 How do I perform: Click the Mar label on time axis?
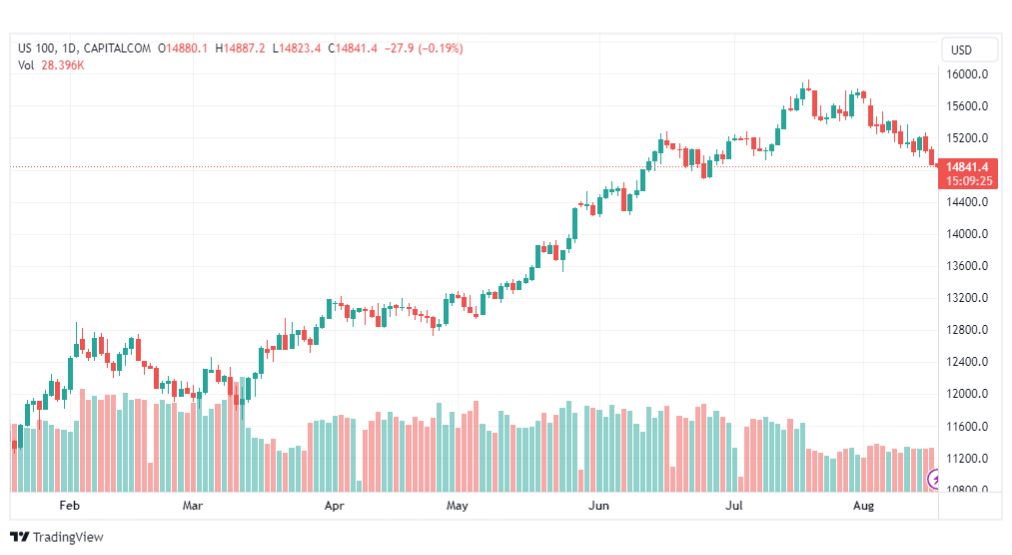[192, 505]
